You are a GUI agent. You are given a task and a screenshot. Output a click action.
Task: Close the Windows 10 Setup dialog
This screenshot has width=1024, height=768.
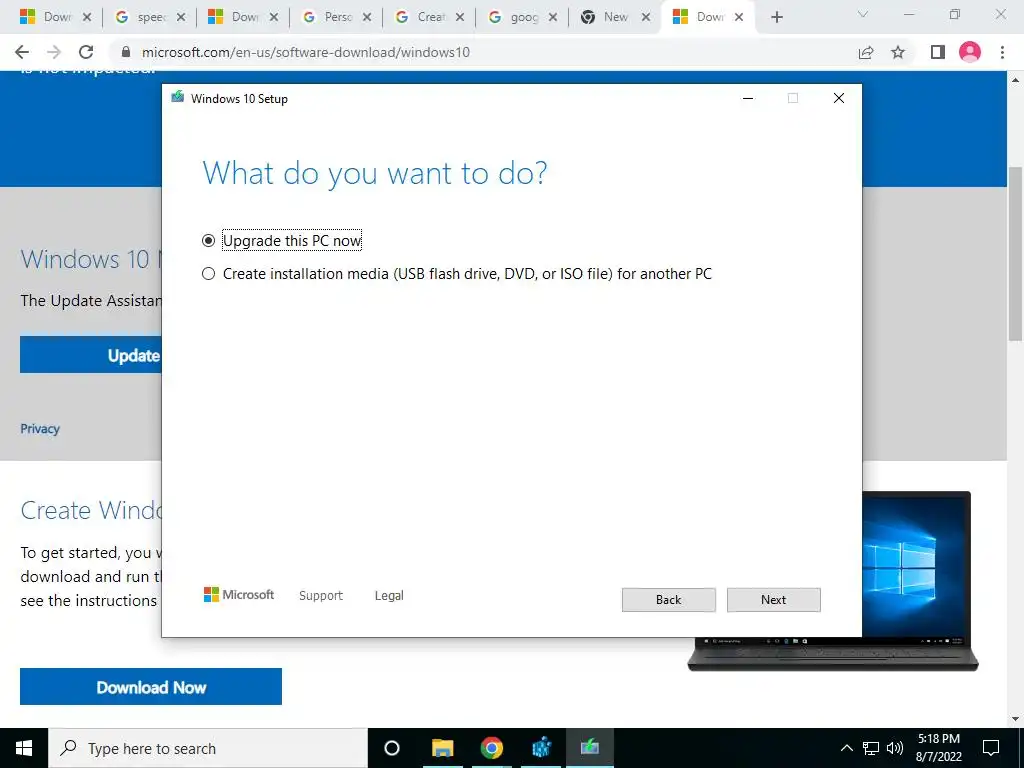(839, 98)
